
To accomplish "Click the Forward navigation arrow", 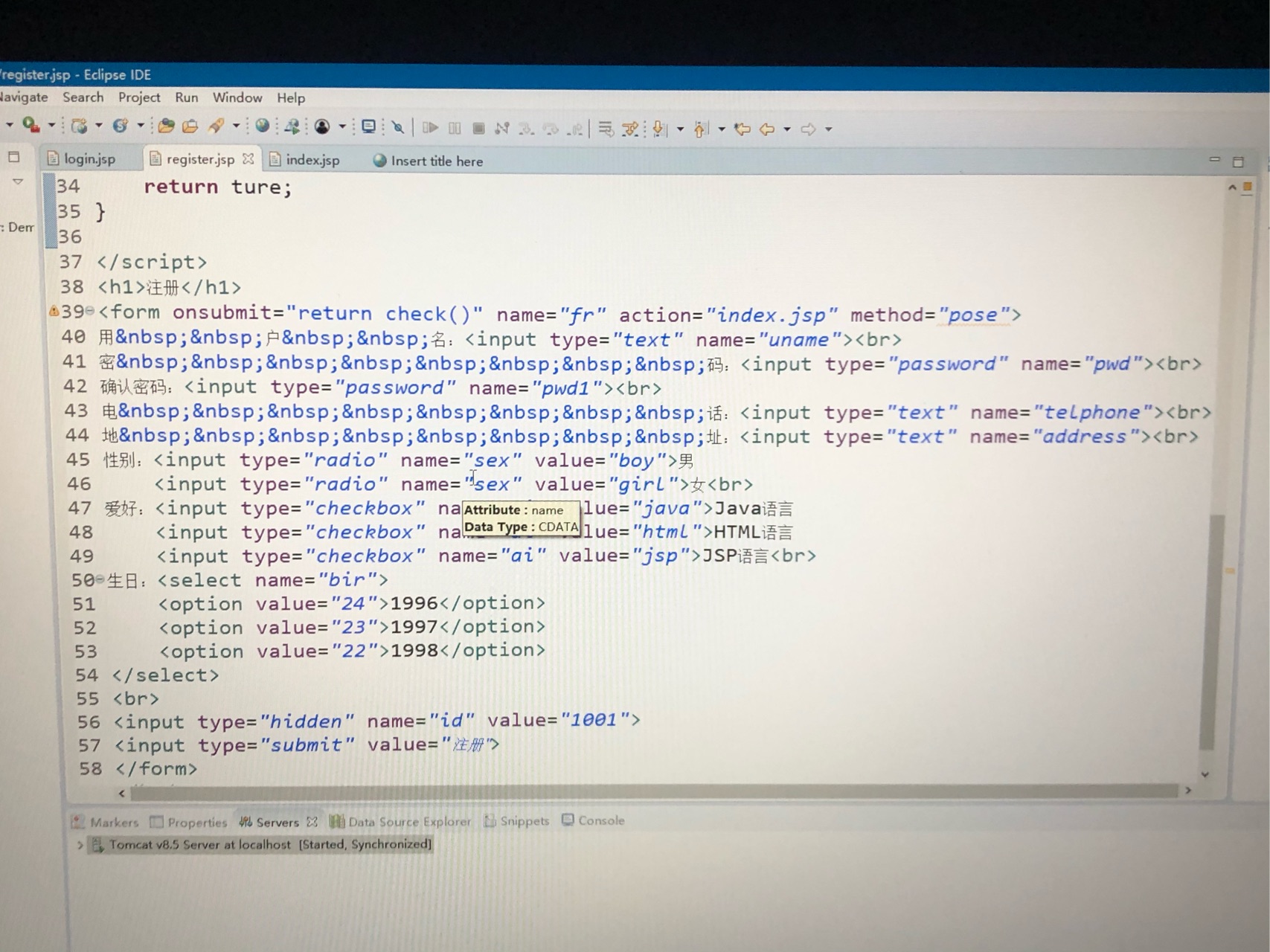I will pyautogui.click(x=808, y=129).
